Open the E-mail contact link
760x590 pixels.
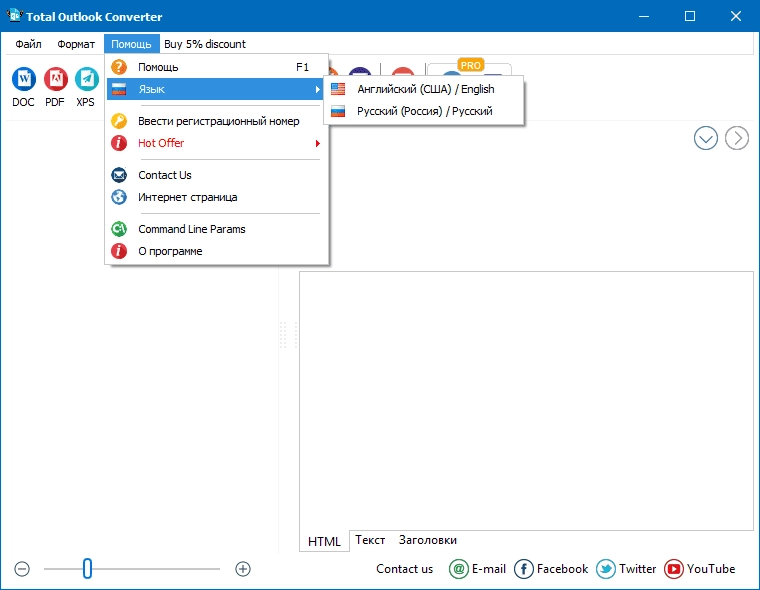point(477,569)
